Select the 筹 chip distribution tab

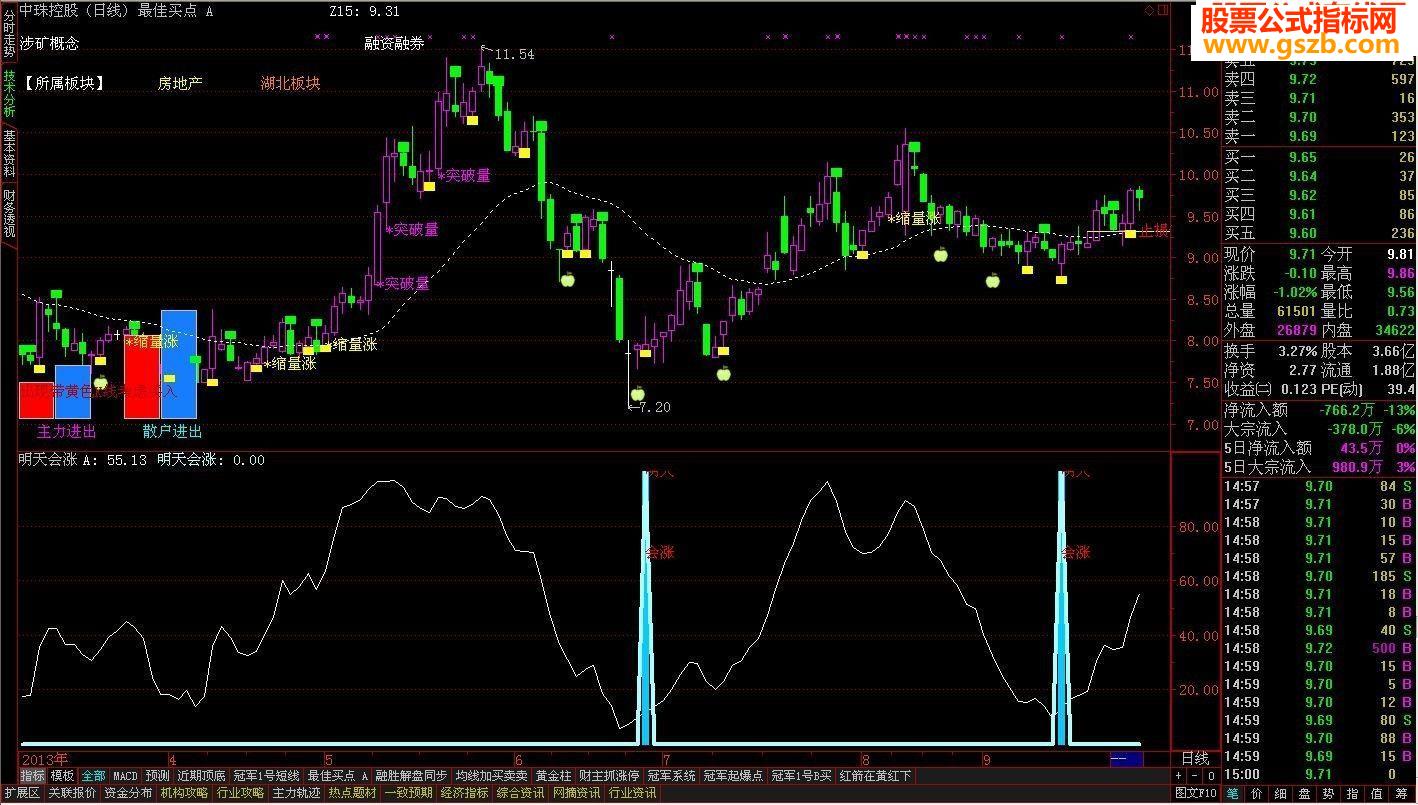tap(1403, 794)
